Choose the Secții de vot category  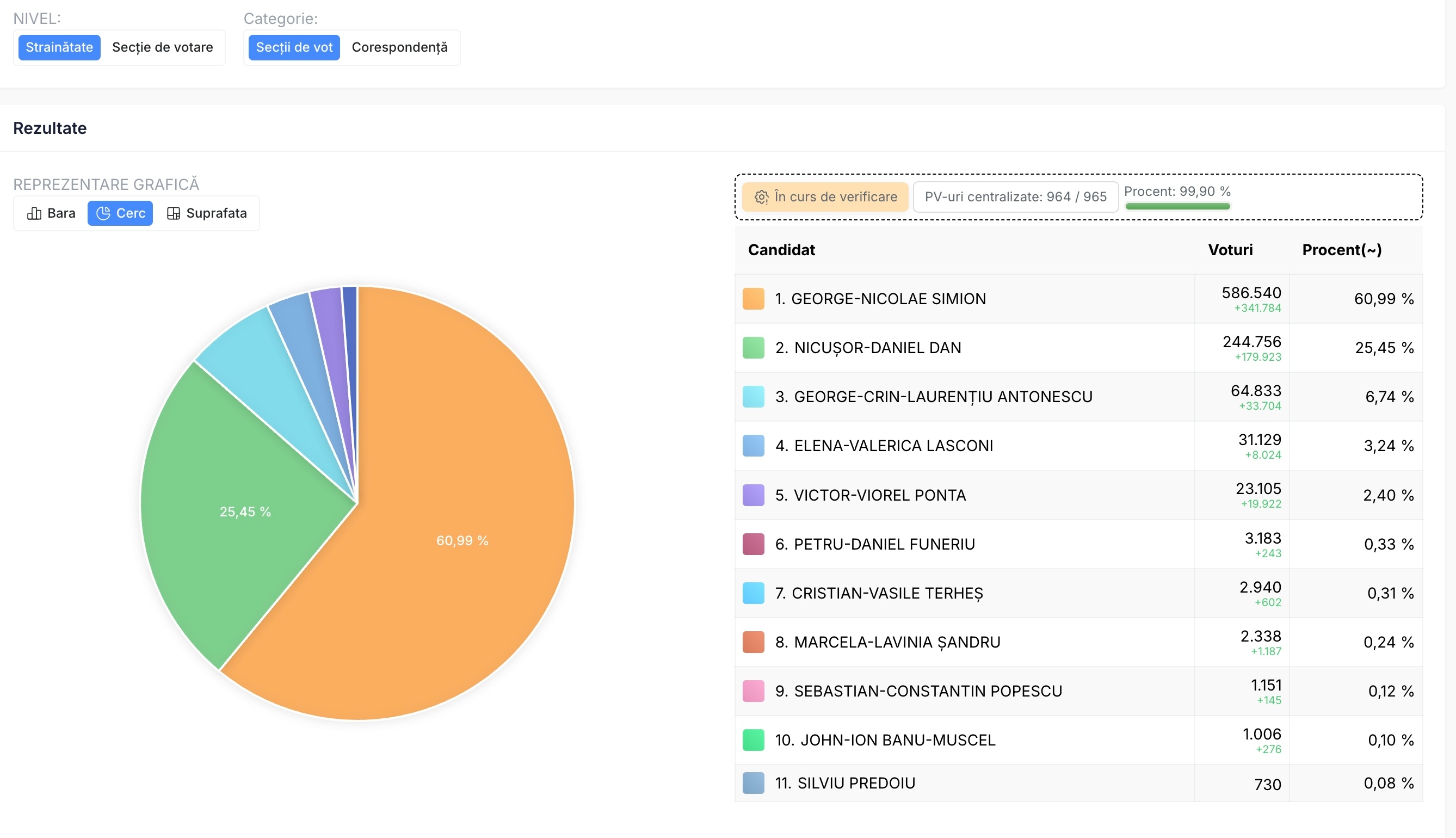[294, 47]
